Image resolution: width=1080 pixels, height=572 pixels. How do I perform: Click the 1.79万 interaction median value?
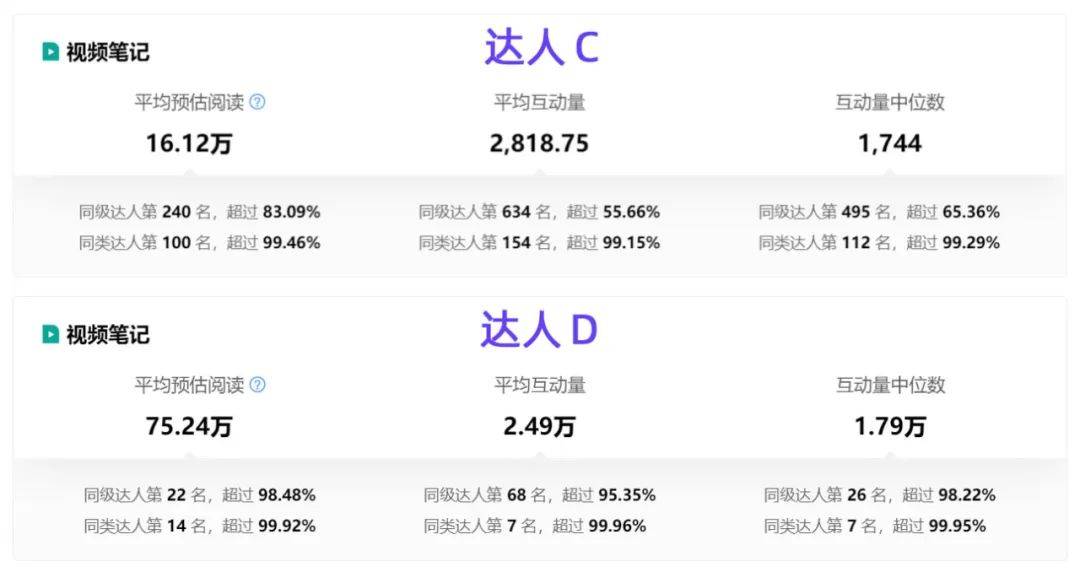[x=889, y=426]
